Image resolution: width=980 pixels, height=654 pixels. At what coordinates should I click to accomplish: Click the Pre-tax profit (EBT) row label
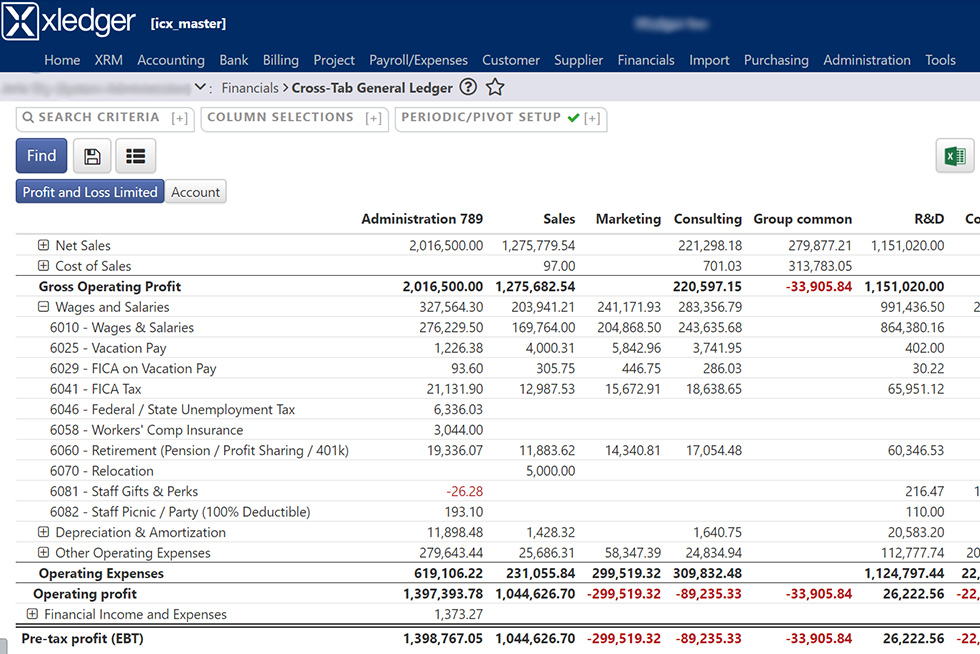(x=82, y=638)
